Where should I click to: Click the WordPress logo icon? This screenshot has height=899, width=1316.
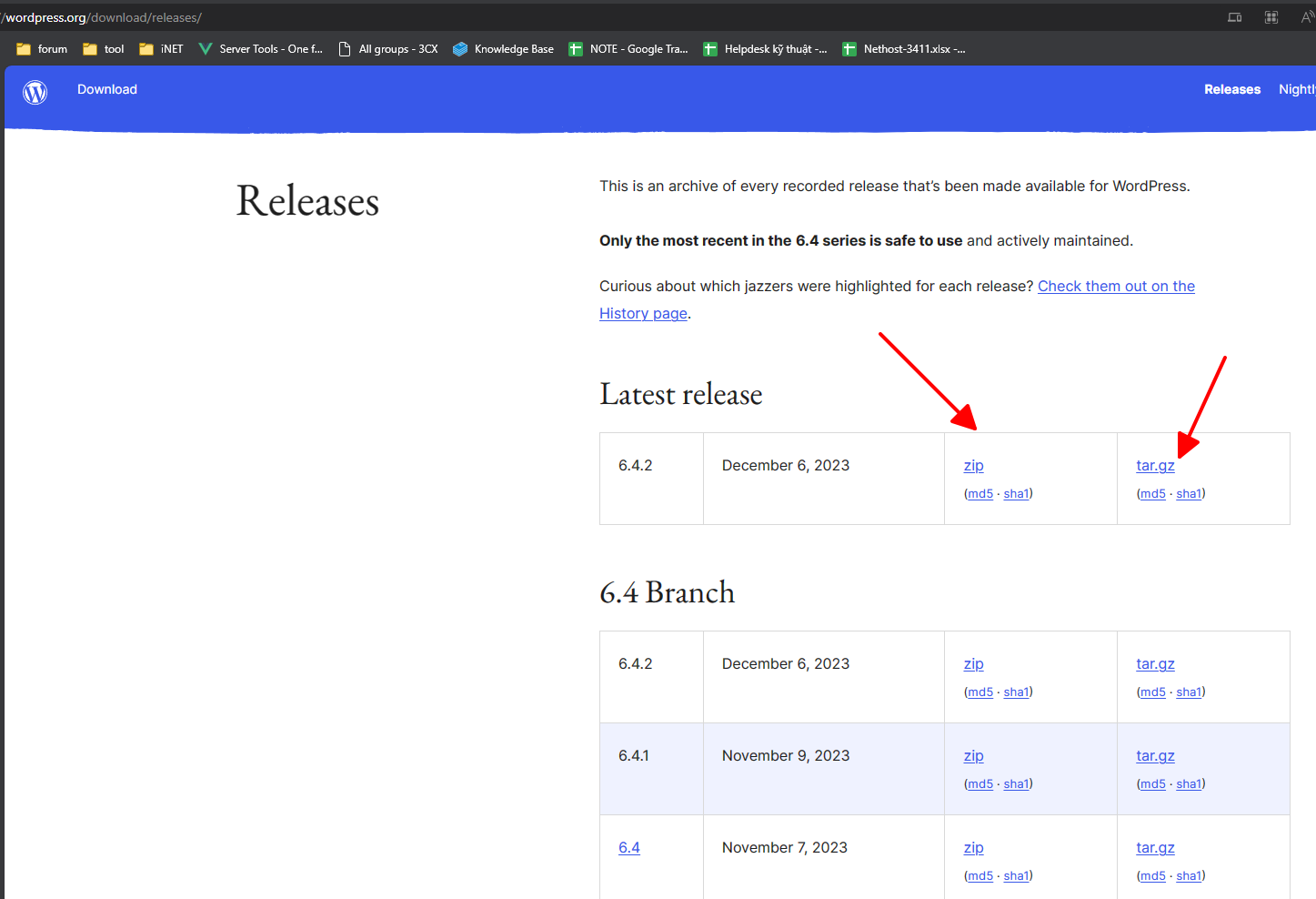coord(35,91)
